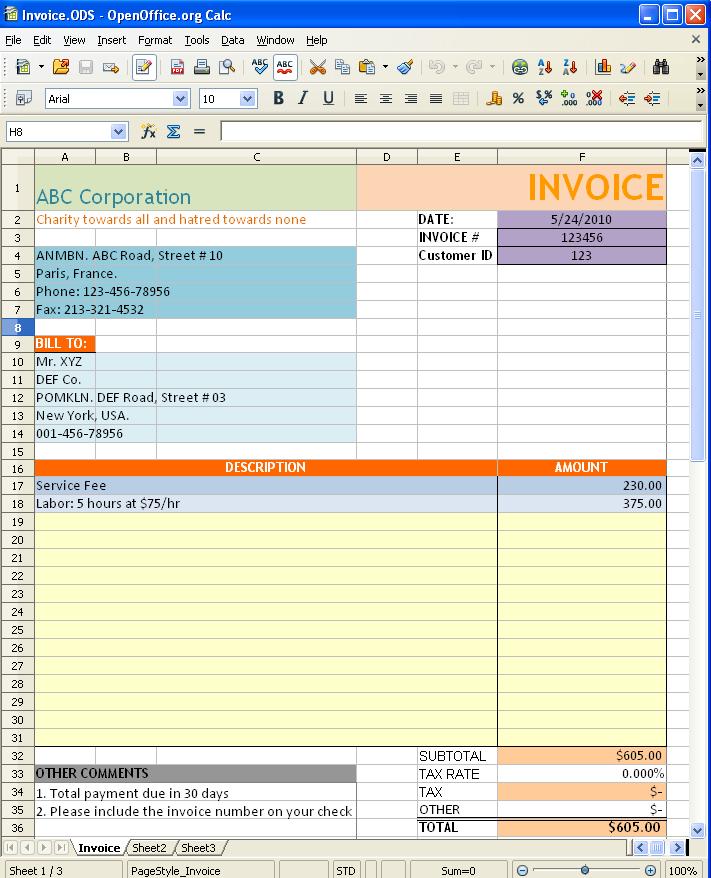
Task: Click the Paste clipboard icon
Action: coord(367,67)
